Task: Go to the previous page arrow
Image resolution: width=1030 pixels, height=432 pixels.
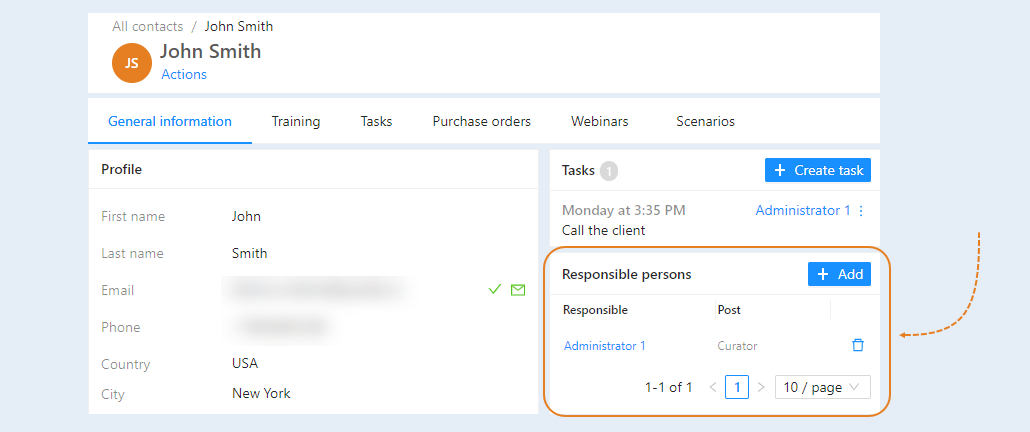Action: coord(713,387)
